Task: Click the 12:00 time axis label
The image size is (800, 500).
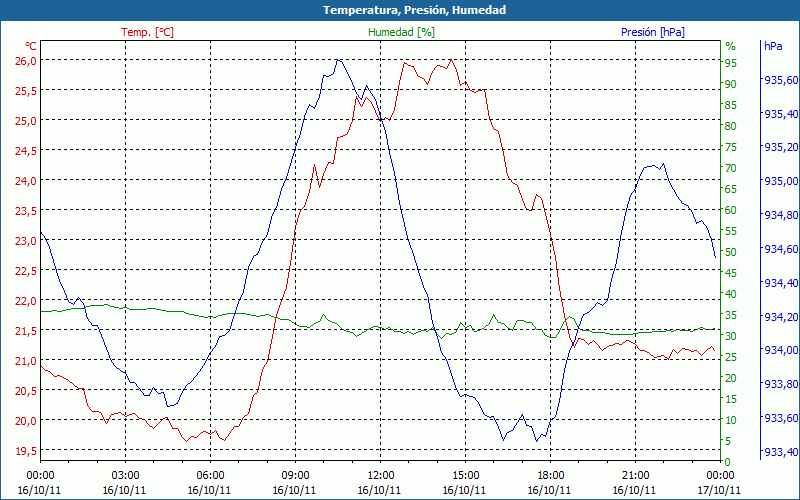Action: click(x=380, y=476)
